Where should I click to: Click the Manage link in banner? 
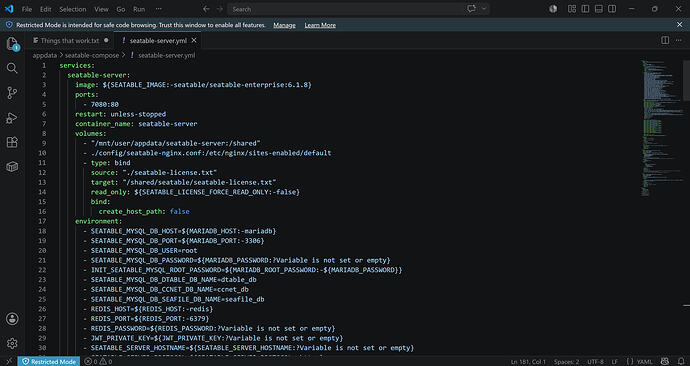point(284,25)
